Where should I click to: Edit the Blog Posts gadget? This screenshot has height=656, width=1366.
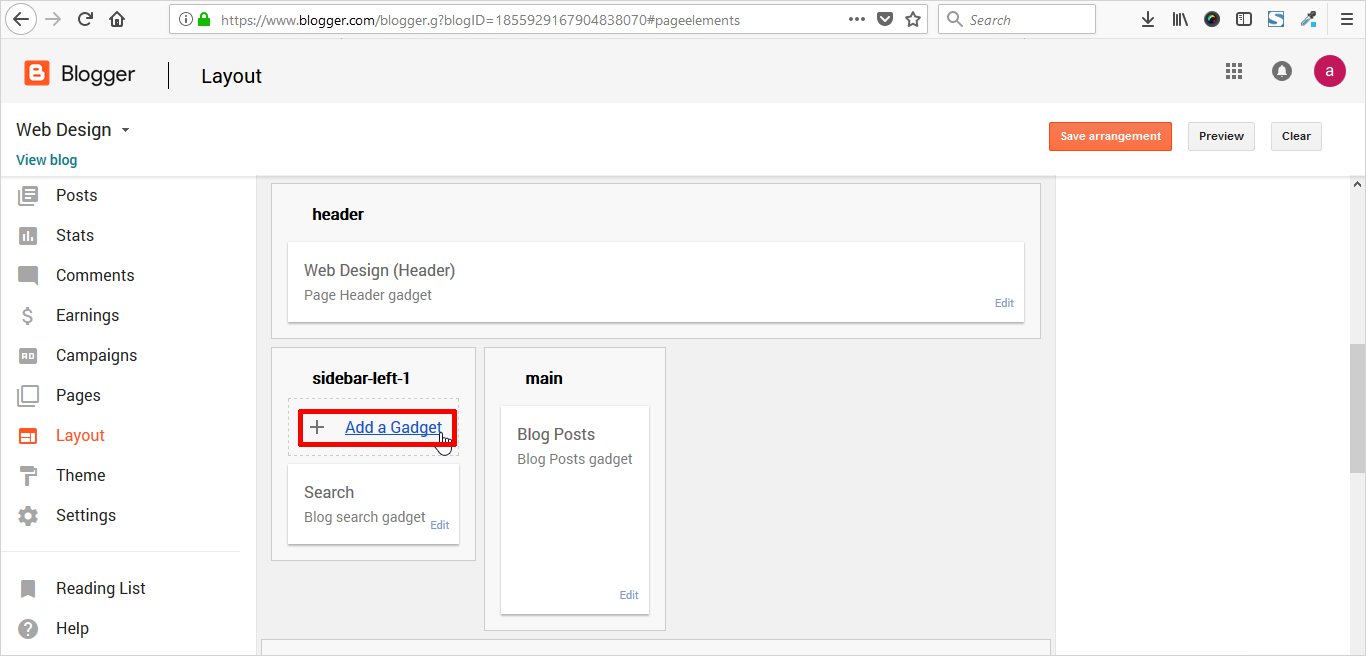coord(628,595)
